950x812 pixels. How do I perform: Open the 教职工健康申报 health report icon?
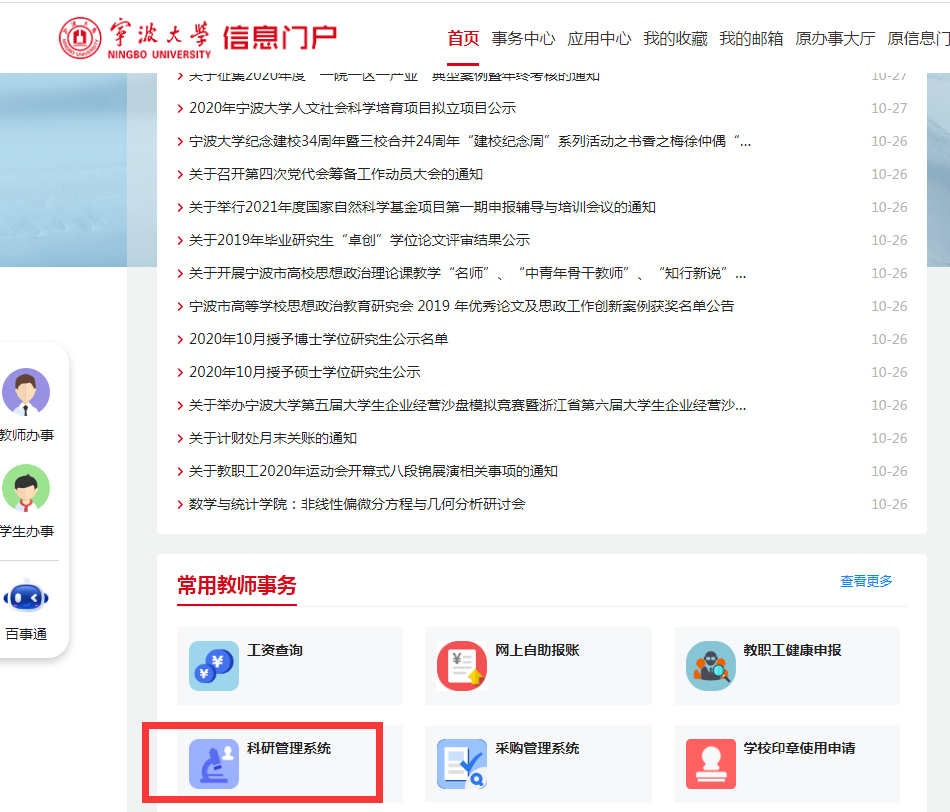pos(710,666)
